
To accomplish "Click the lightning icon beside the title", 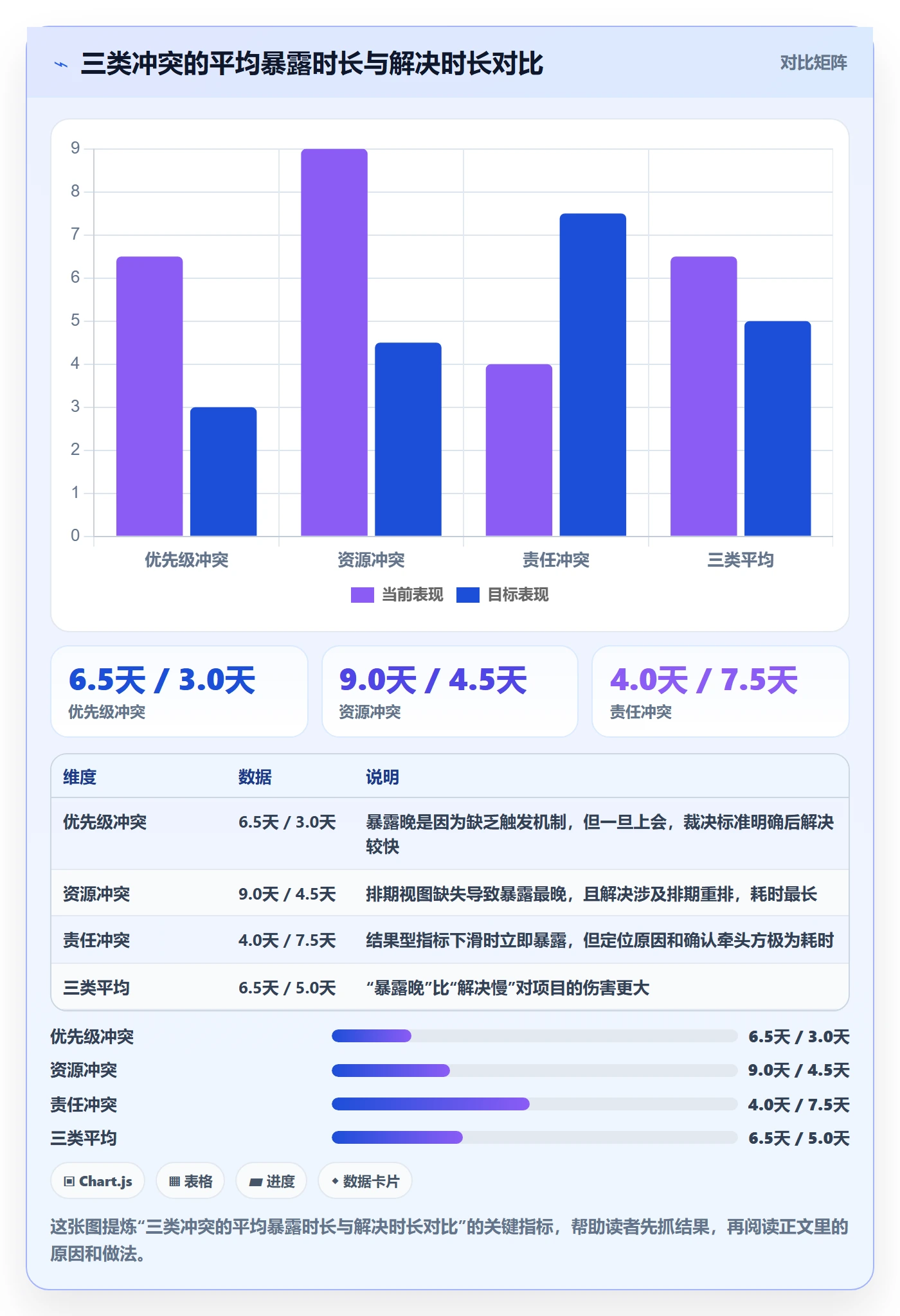I will point(61,64).
